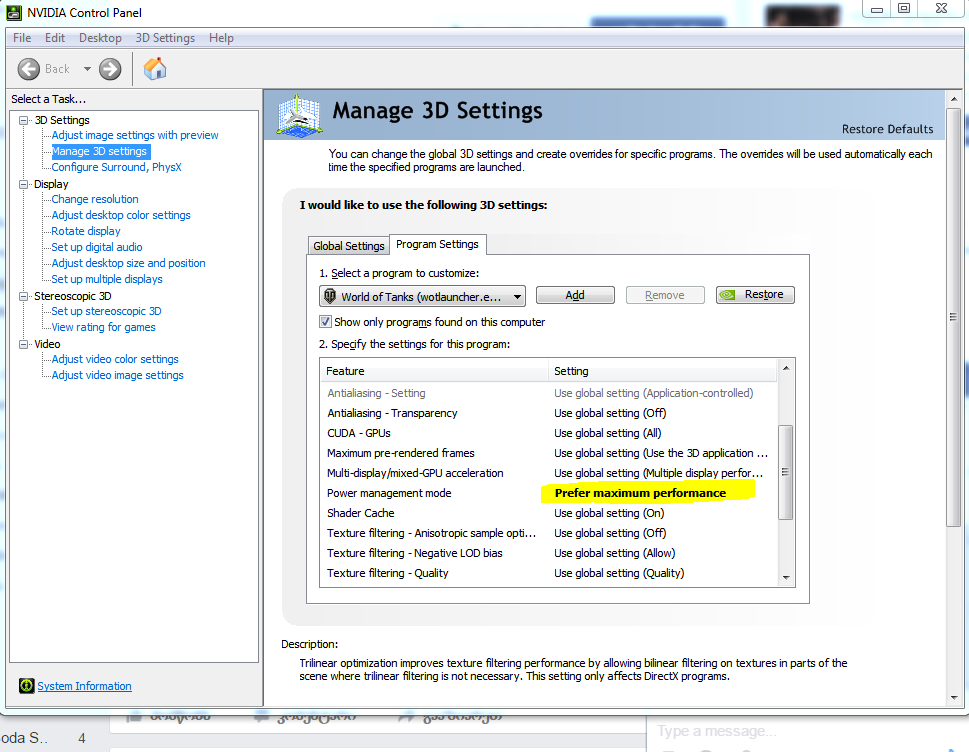
Task: Toggle Show only programs found checkbox
Action: point(325,322)
